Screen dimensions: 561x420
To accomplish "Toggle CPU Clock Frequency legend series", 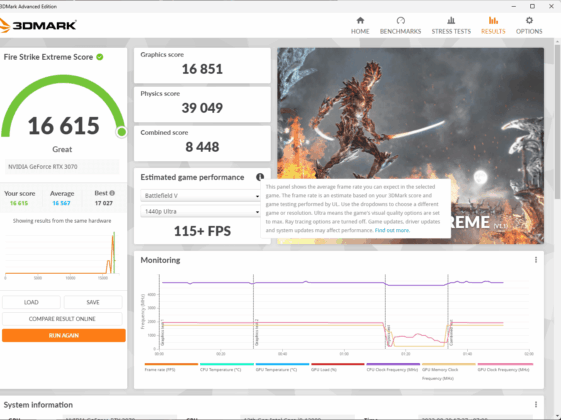I will click(x=393, y=367).
